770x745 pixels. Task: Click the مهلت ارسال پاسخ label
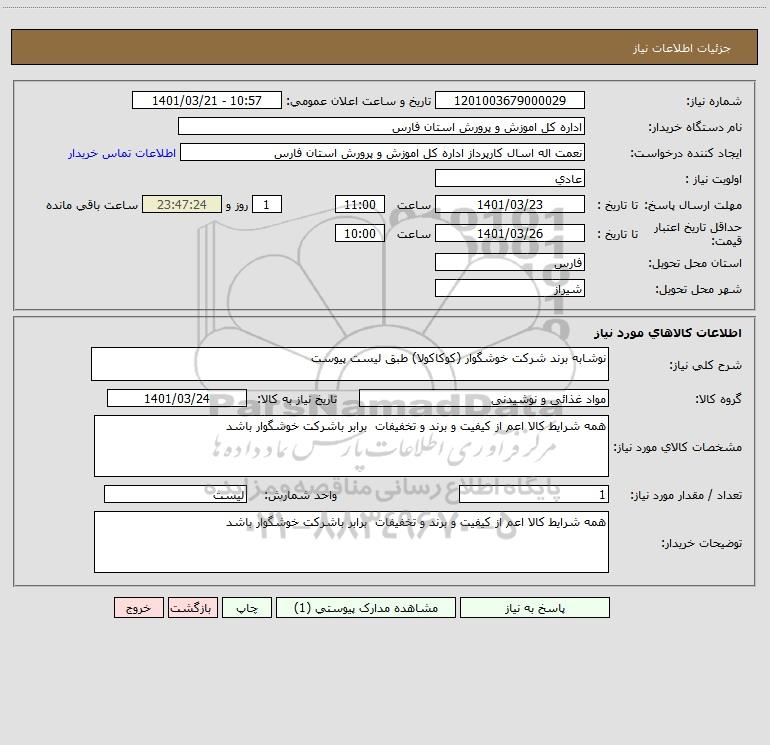coord(693,205)
